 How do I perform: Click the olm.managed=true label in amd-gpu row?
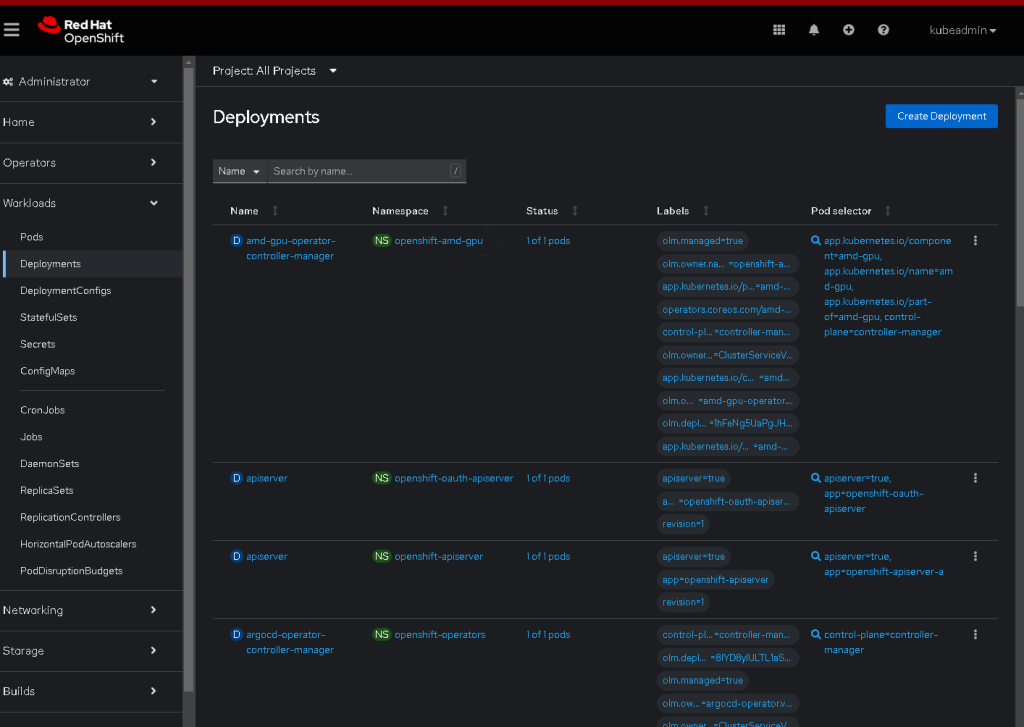[702, 241]
